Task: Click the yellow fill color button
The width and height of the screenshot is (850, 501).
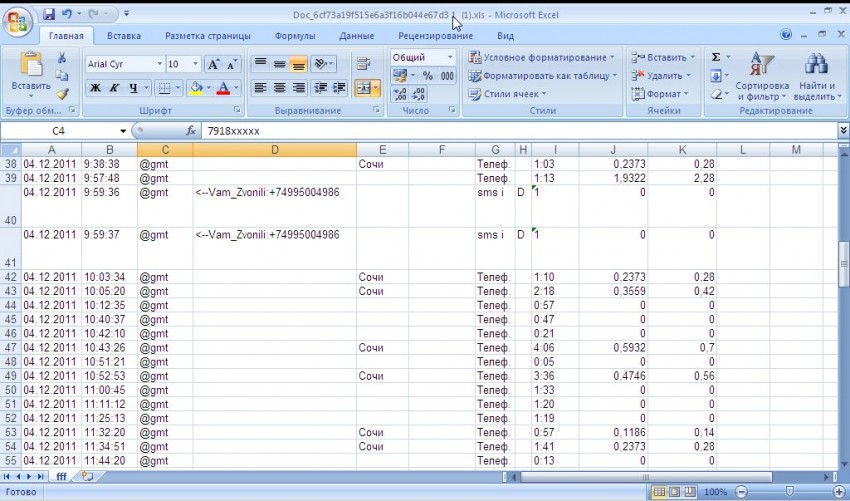Action: [196, 88]
